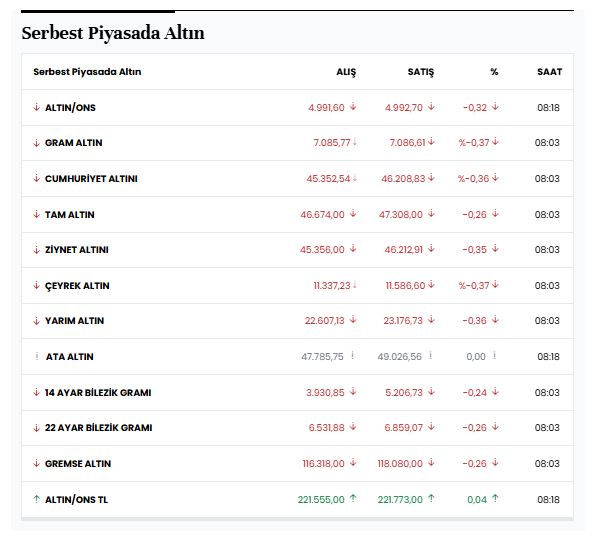The height and width of the screenshot is (536, 600).
Task: Click the down arrow next to TAM ALTIN buy price
Action: (x=353, y=214)
